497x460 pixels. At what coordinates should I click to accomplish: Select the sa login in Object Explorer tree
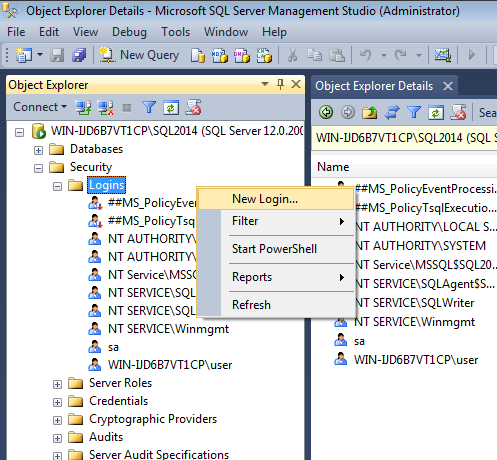[113, 347]
